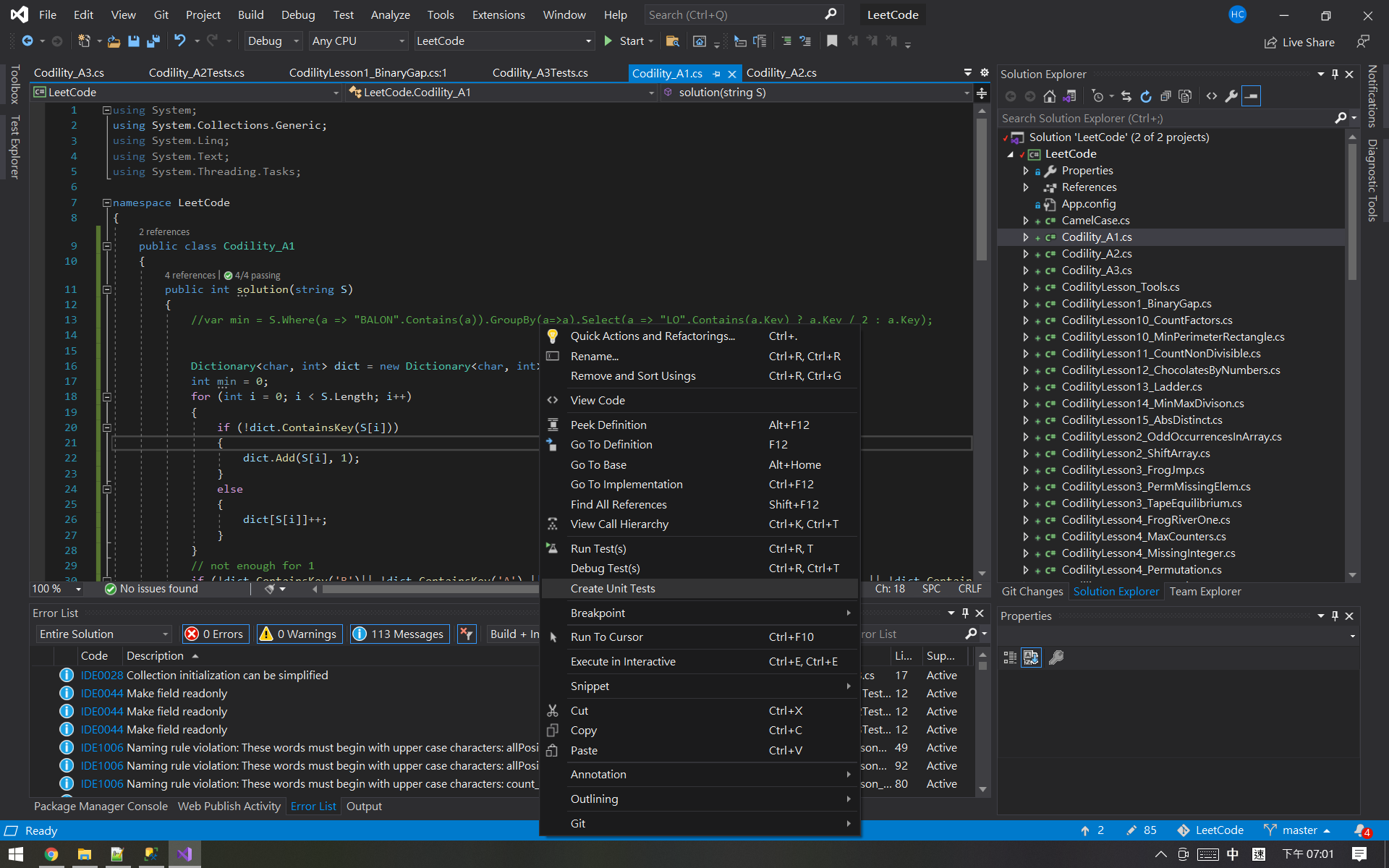The image size is (1389, 868).
Task: Show All Files in Solution Explorer
Action: (x=1185, y=95)
